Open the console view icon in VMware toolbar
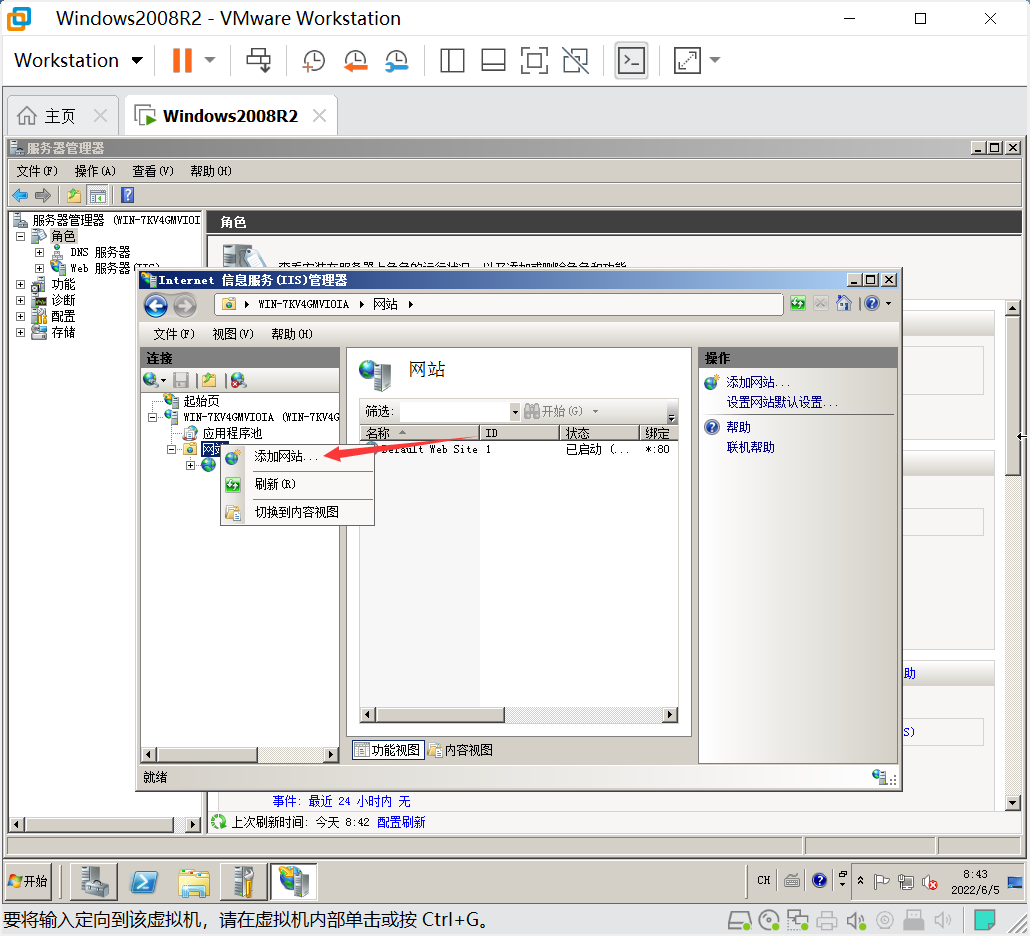This screenshot has height=936, width=1030. click(631, 60)
